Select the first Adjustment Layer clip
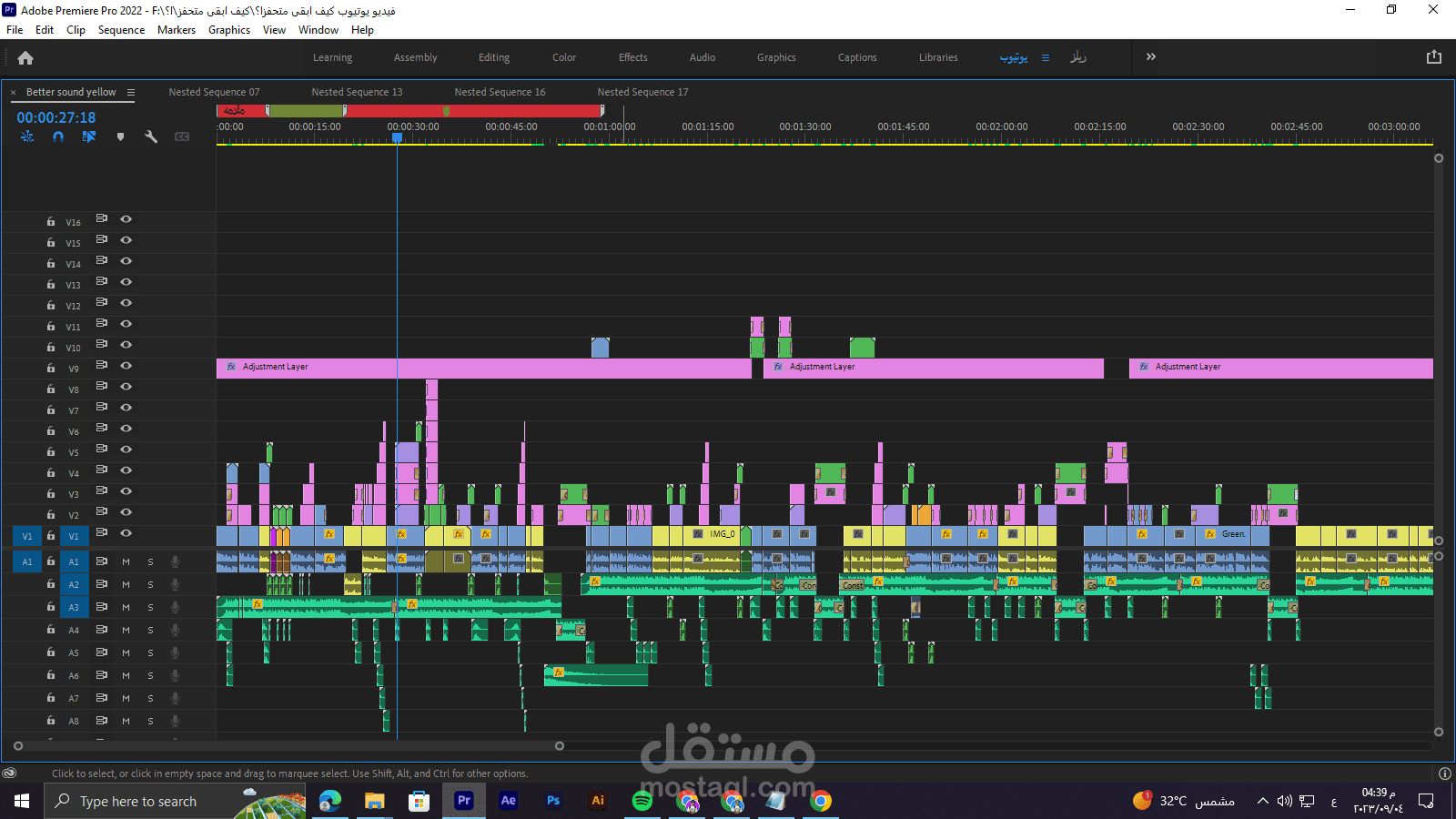Image resolution: width=1456 pixels, height=819 pixels. click(x=484, y=368)
